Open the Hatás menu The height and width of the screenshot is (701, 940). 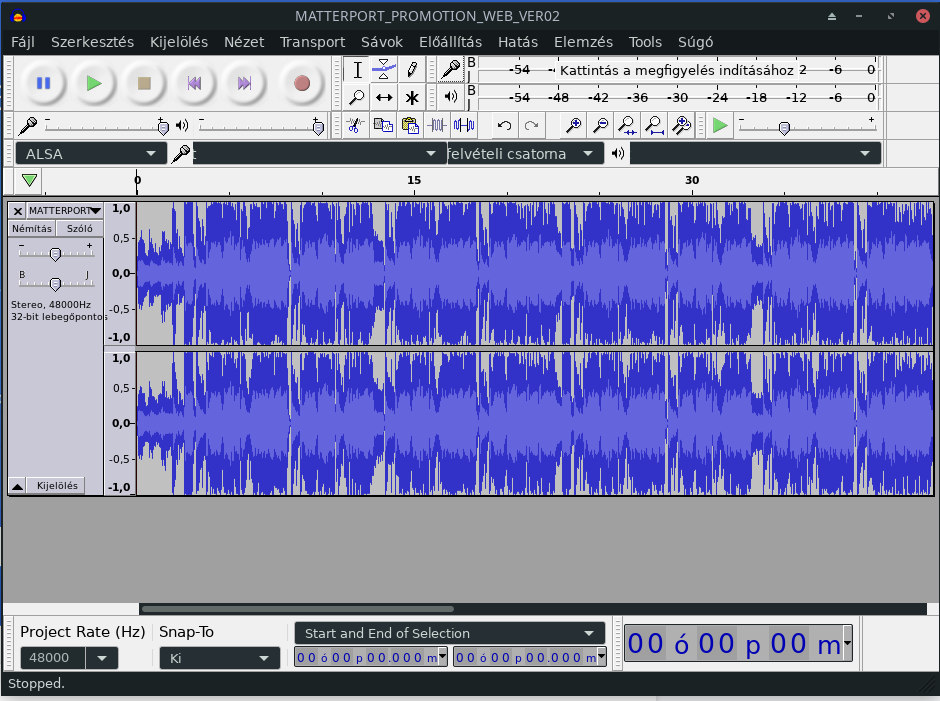(x=517, y=42)
